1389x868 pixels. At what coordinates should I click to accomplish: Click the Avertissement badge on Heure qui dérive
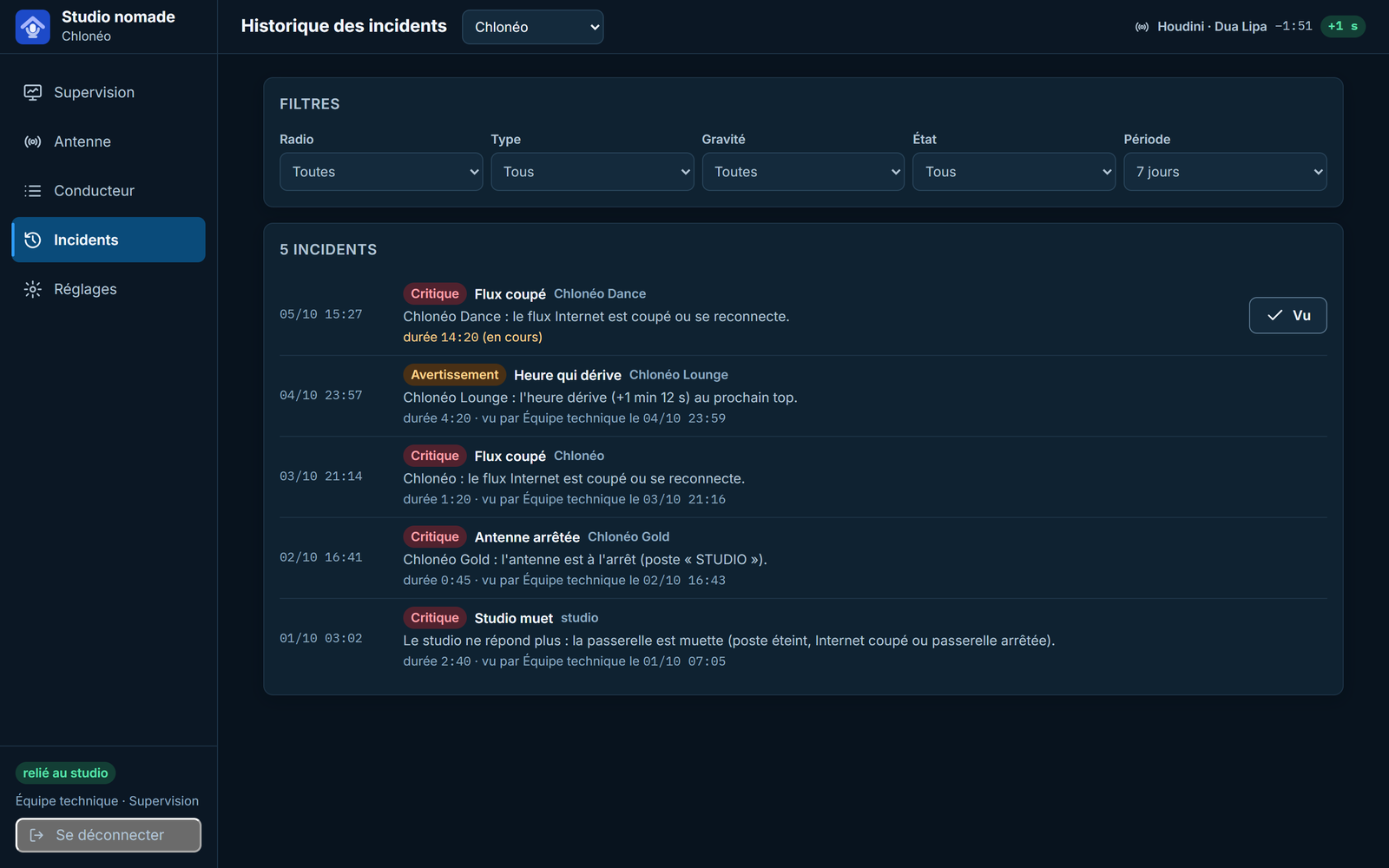click(x=455, y=375)
